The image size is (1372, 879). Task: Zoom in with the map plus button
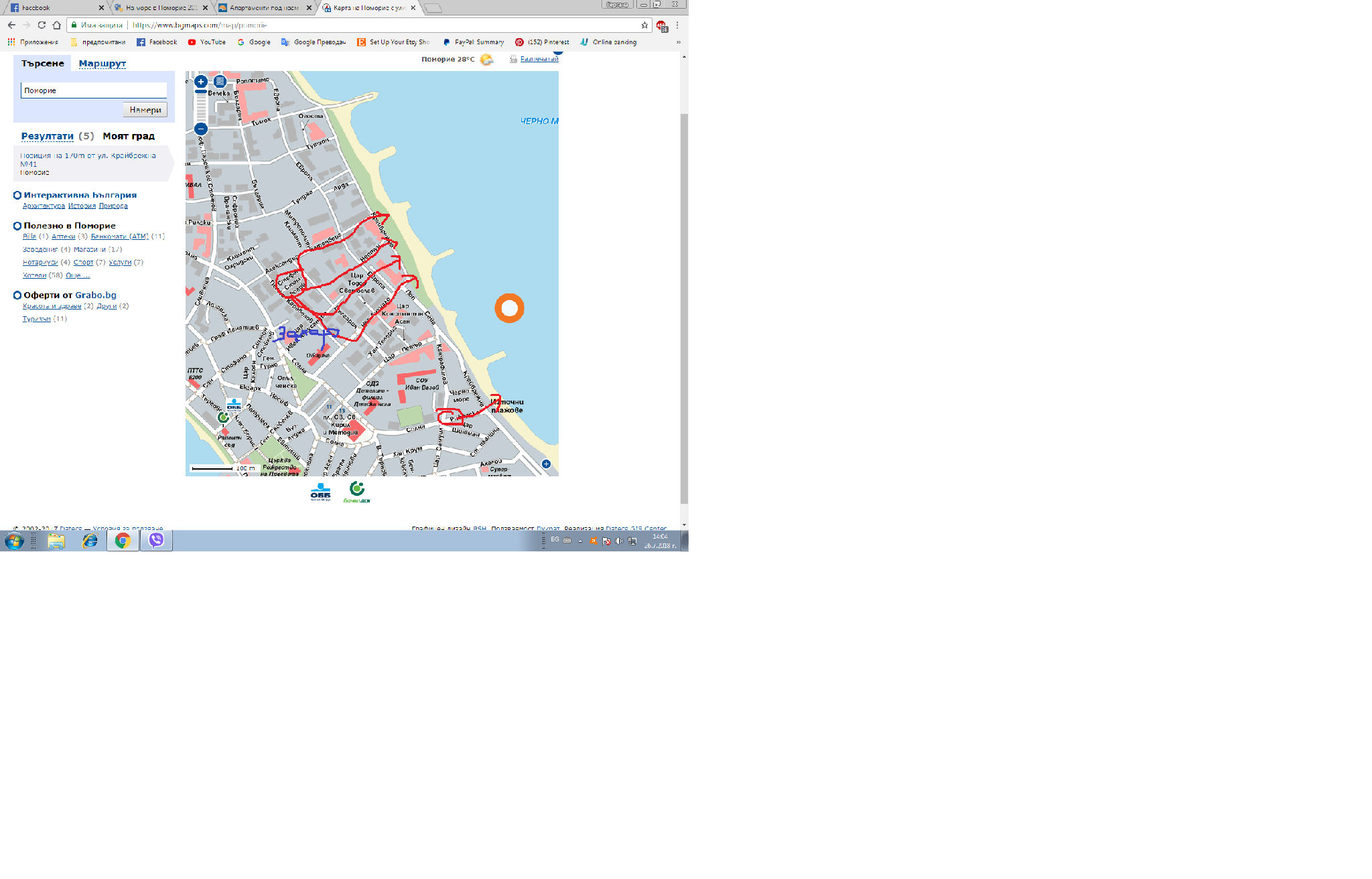tap(200, 82)
